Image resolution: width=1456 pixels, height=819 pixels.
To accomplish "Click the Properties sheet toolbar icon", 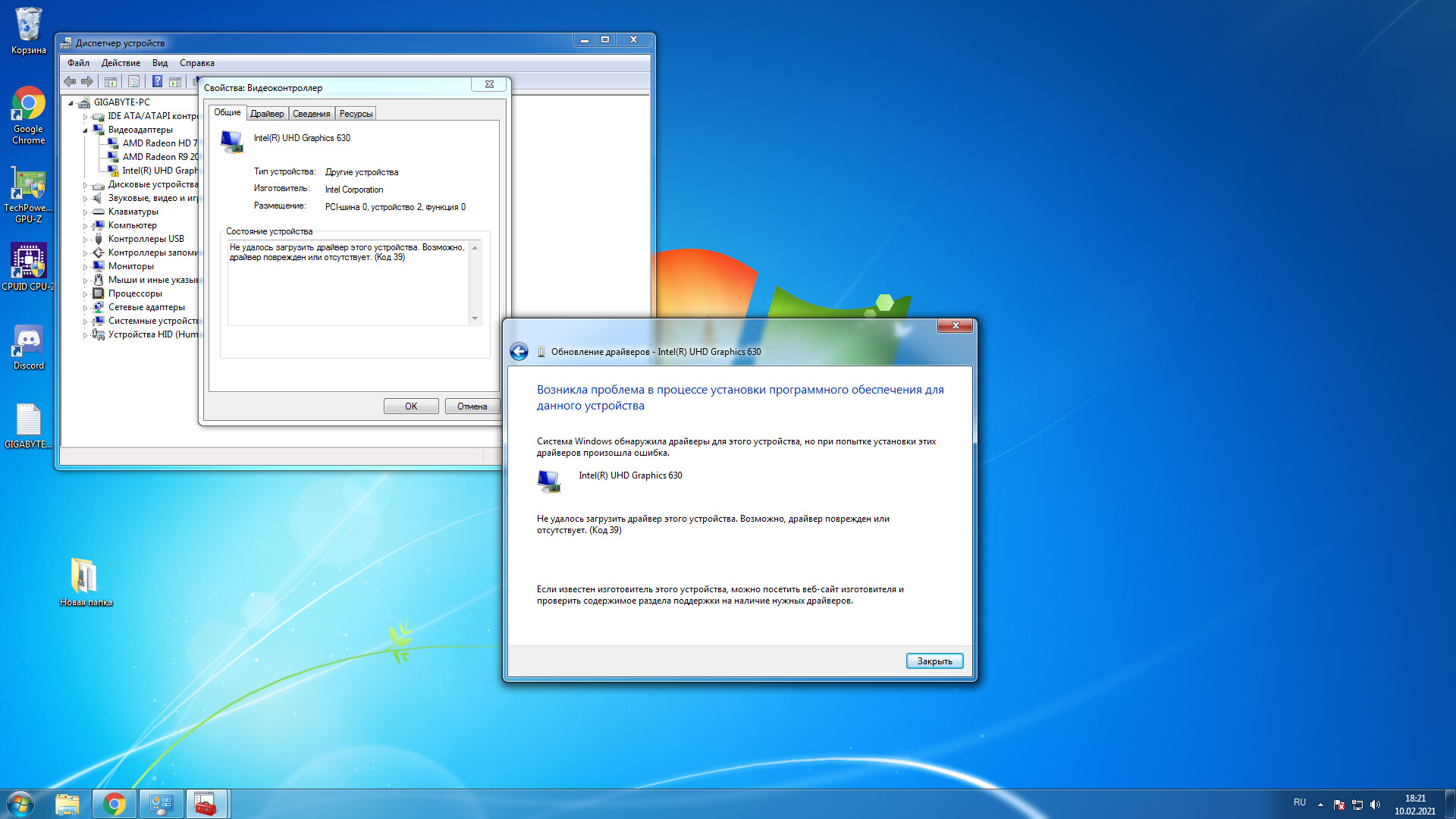I will pyautogui.click(x=133, y=81).
